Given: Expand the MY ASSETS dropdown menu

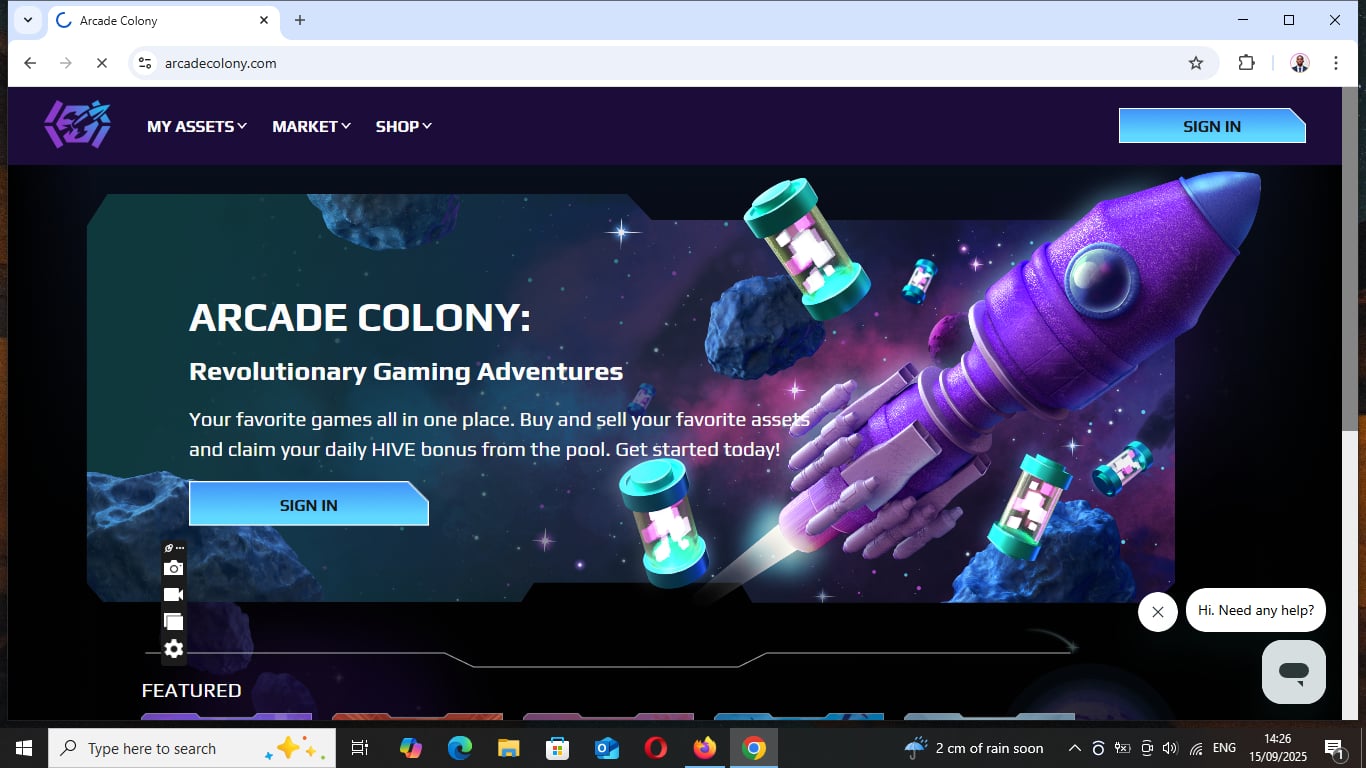Looking at the screenshot, I should click(x=197, y=126).
